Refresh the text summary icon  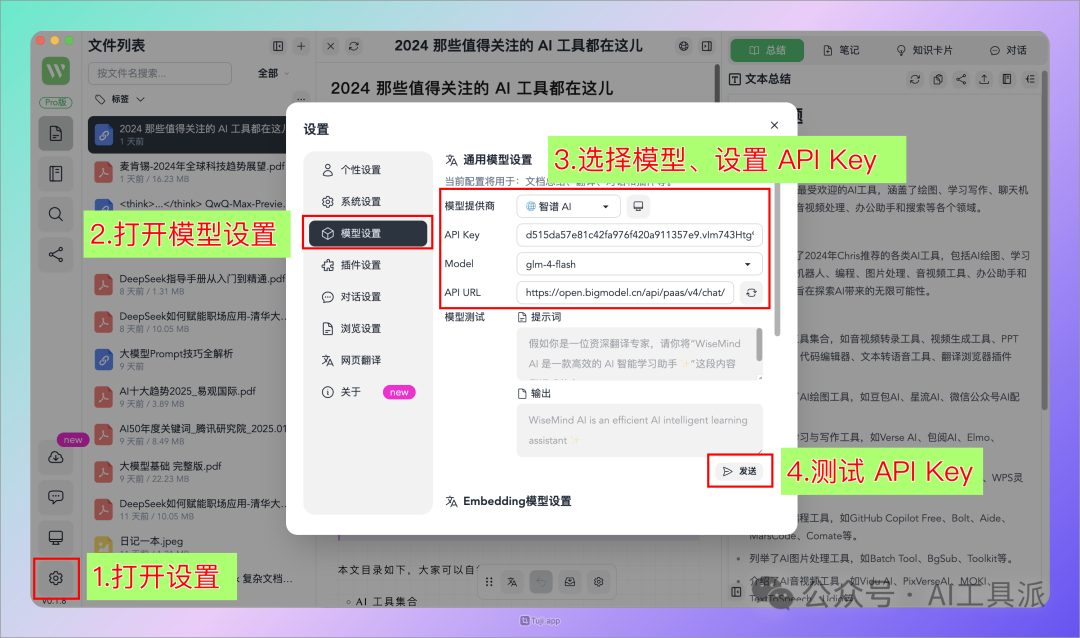[915, 79]
